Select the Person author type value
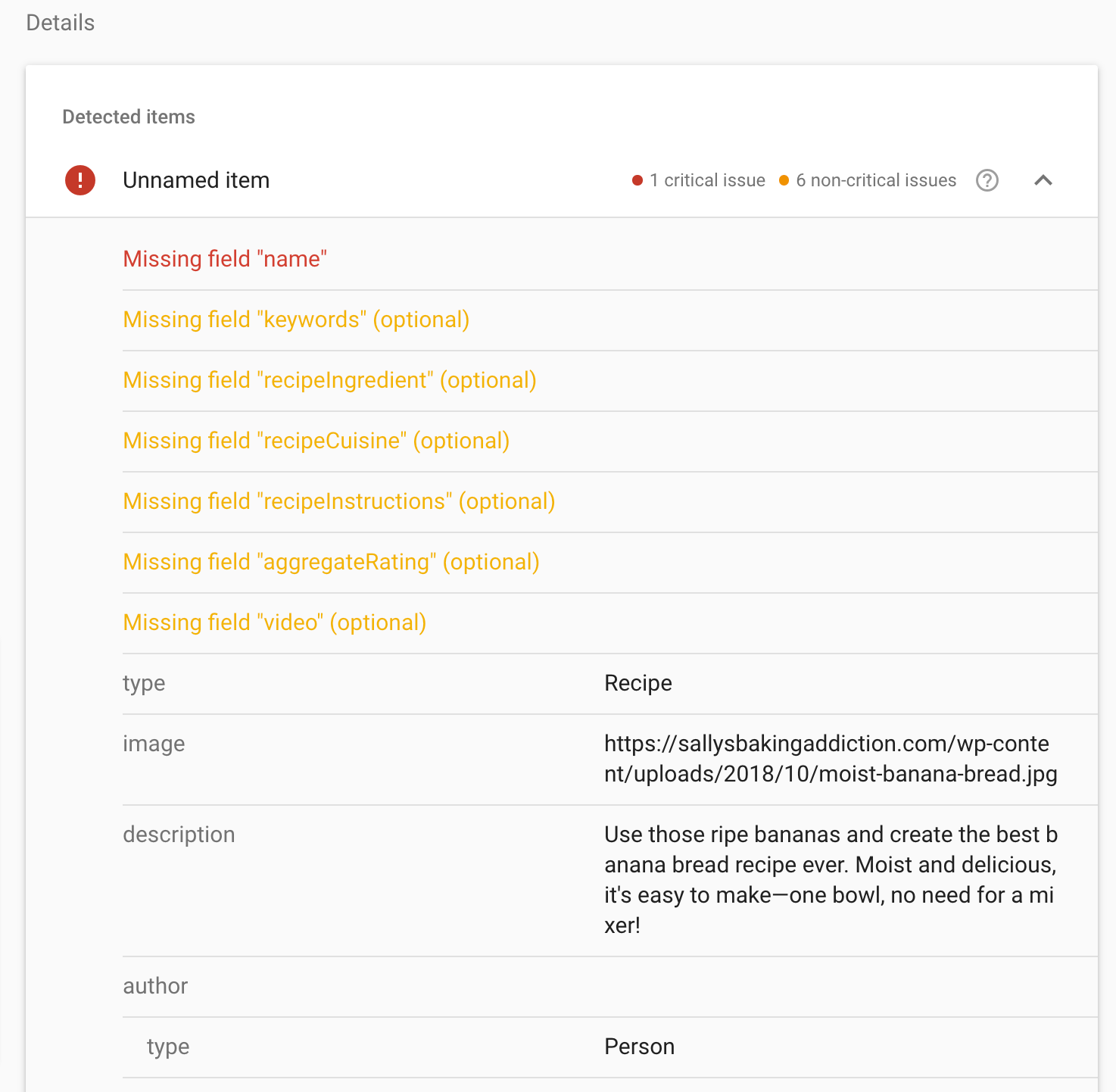 639,1046
